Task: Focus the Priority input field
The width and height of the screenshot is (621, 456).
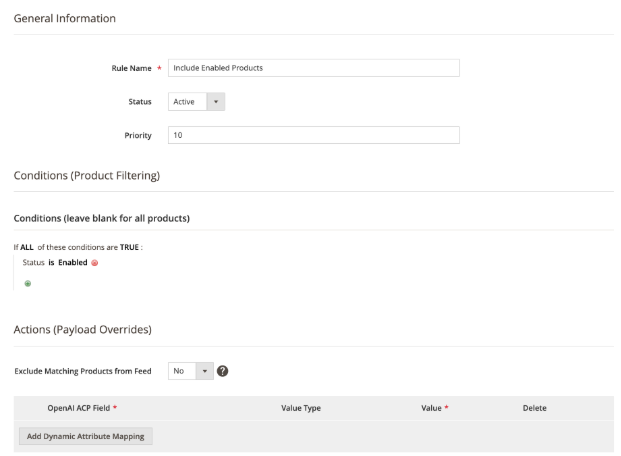Action: (x=314, y=135)
